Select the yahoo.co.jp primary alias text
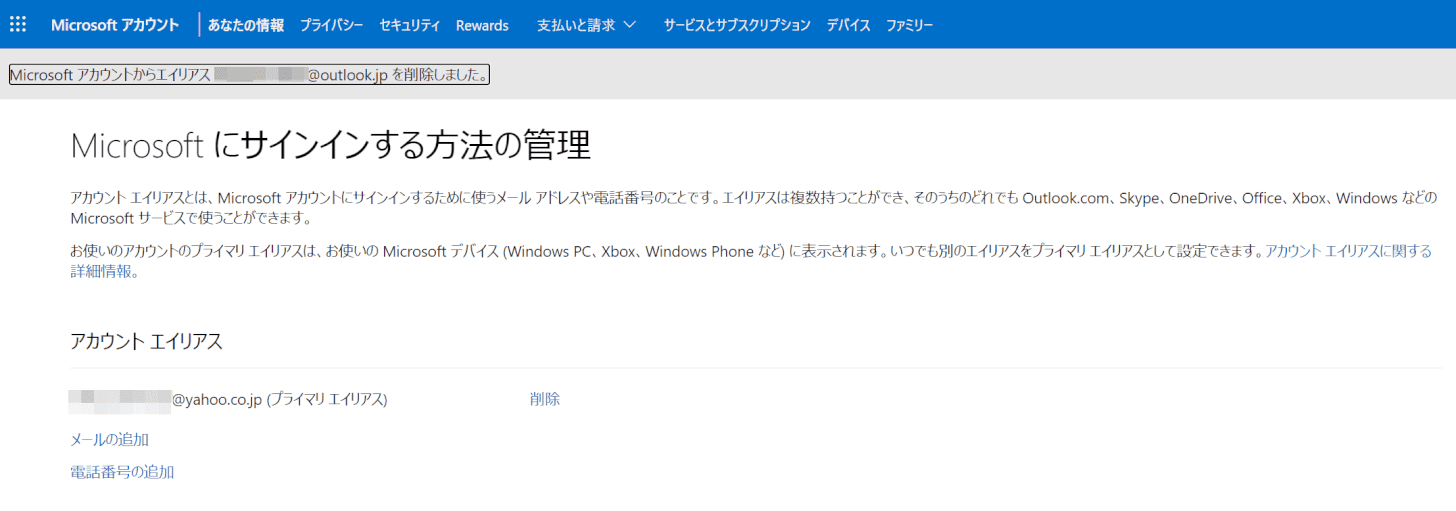 coord(228,399)
